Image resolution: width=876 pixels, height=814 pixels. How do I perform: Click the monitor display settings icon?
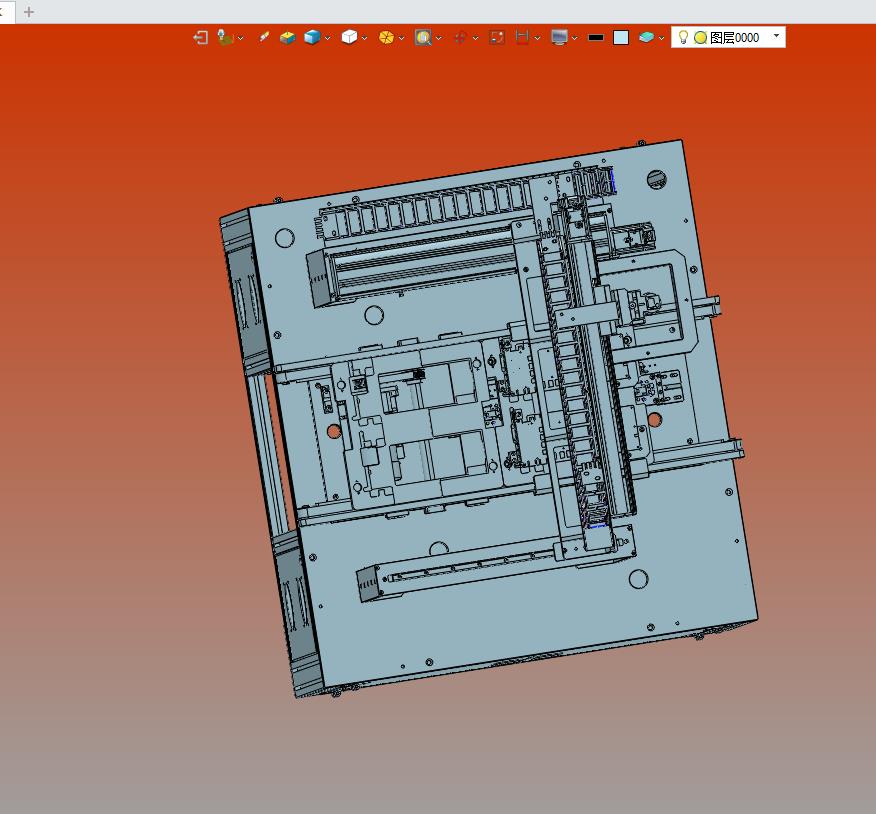(559, 37)
